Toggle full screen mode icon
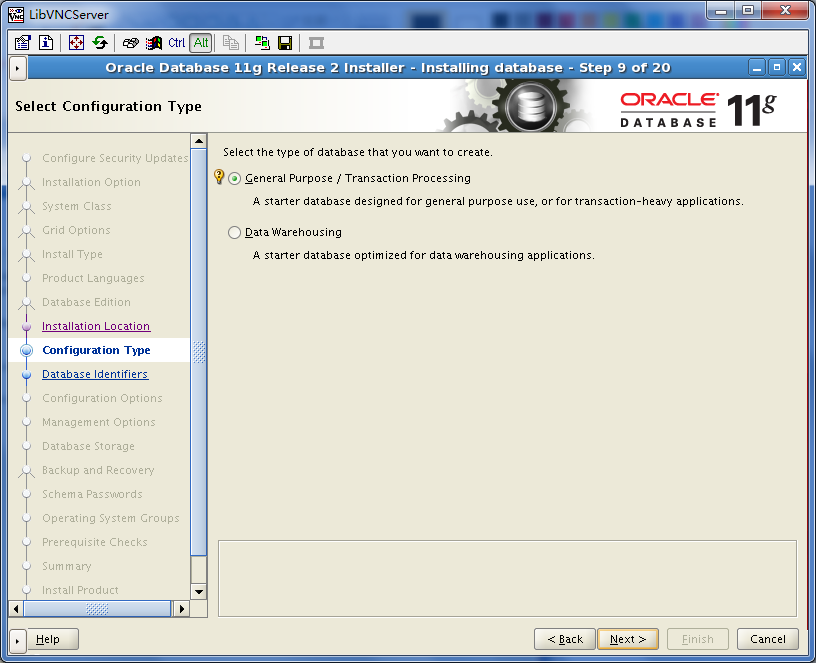816x663 pixels. click(x=76, y=43)
